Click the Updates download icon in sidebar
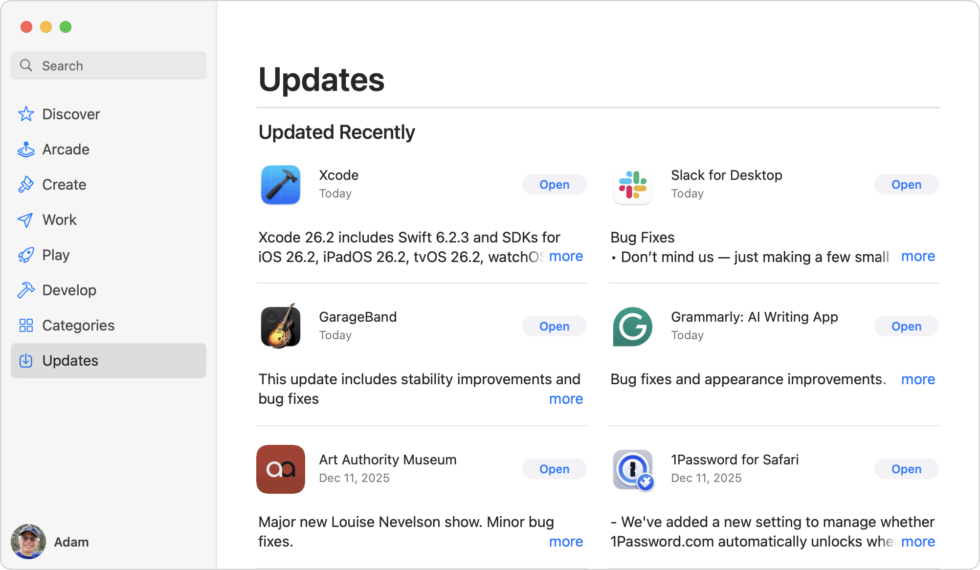The height and width of the screenshot is (570, 980). click(26, 361)
